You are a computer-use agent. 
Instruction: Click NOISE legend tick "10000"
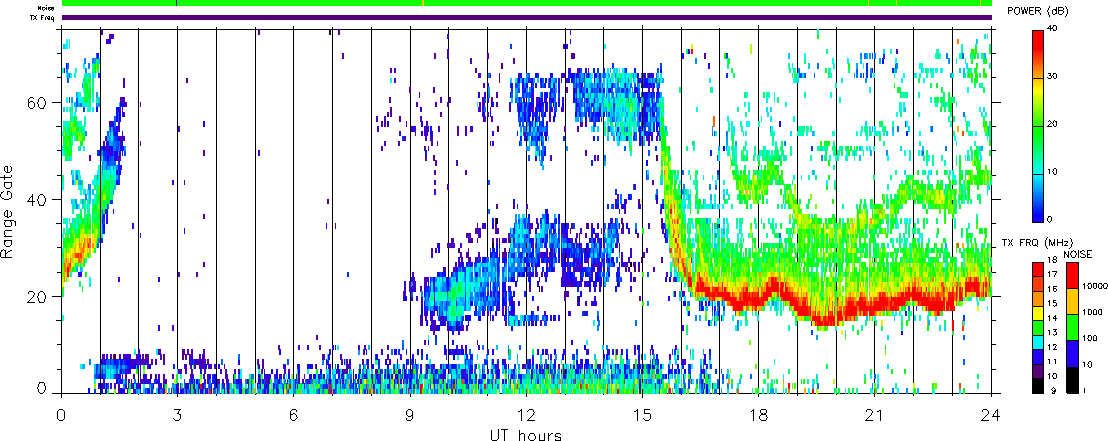pos(1095,286)
